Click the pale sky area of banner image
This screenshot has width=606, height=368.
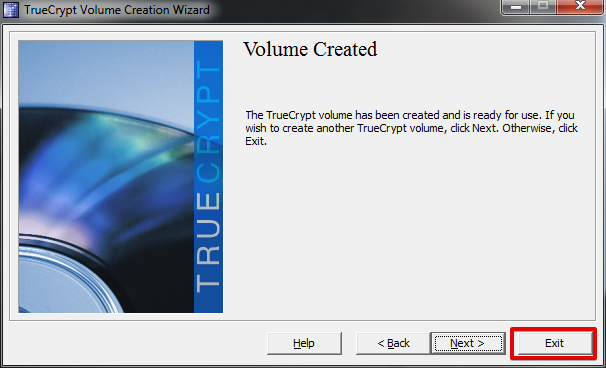click(104, 72)
